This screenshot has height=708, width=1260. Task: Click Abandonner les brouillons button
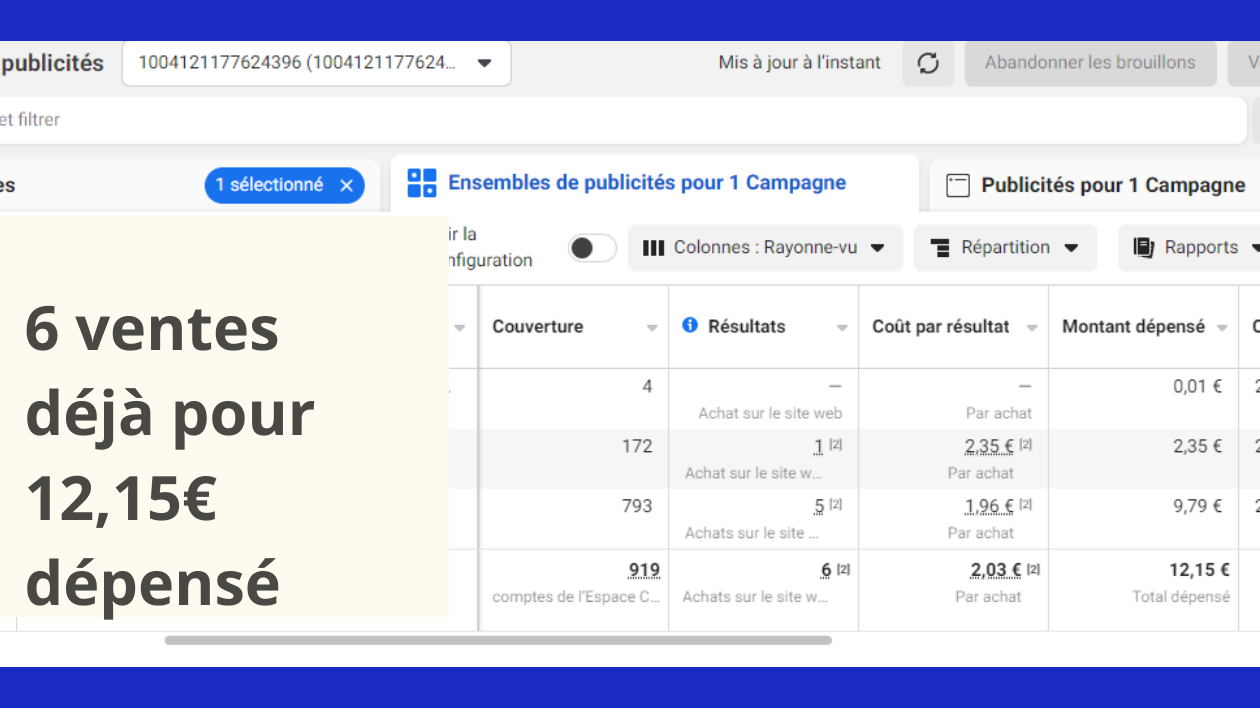tap(1090, 63)
